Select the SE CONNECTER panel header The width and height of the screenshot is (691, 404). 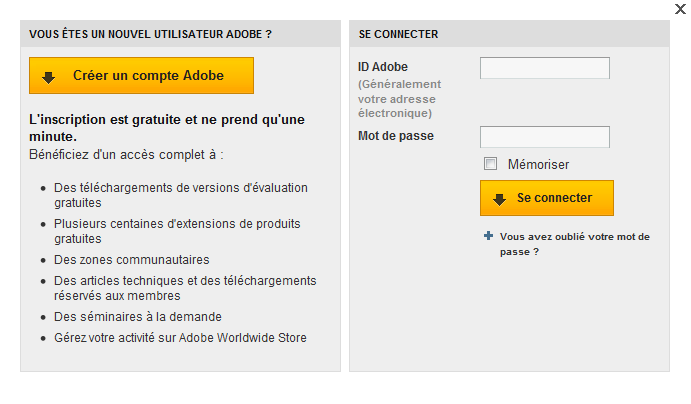point(398,34)
